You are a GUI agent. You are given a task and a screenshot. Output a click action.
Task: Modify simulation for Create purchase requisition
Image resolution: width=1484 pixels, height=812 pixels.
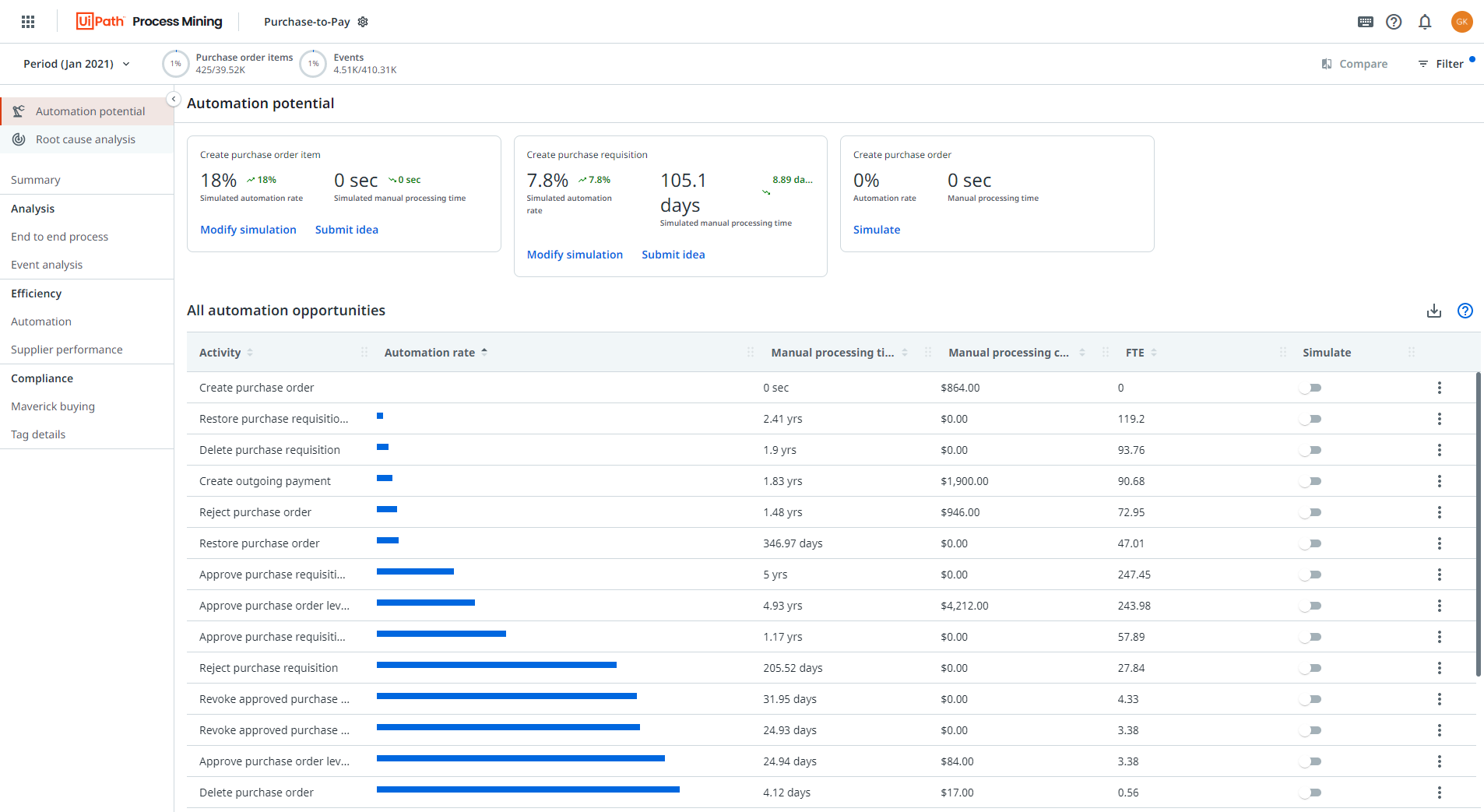point(575,255)
